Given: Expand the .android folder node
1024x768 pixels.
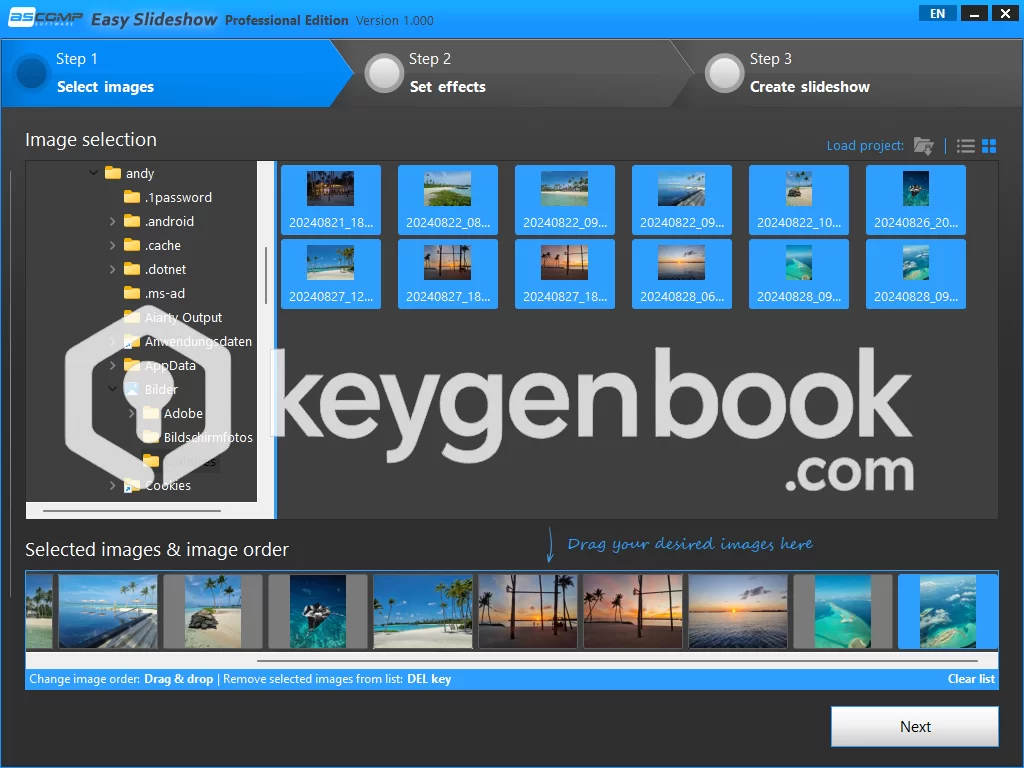Looking at the screenshot, I should [113, 221].
